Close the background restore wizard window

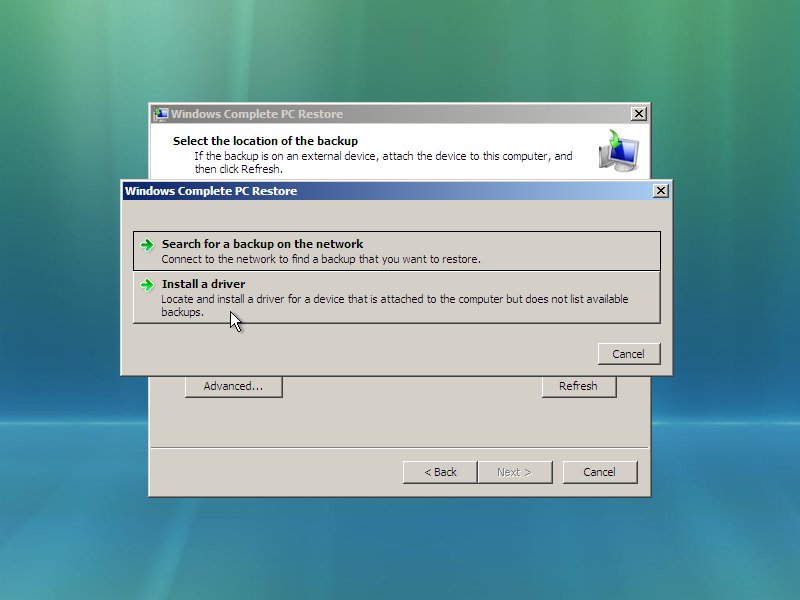coord(638,114)
